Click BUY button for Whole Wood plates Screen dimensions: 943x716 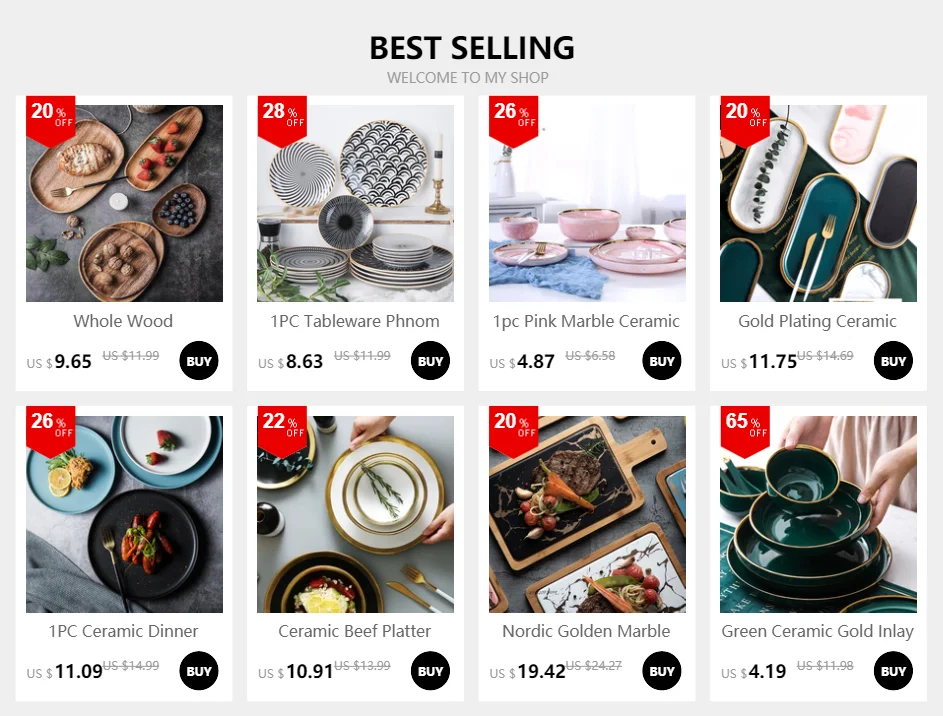click(x=198, y=361)
